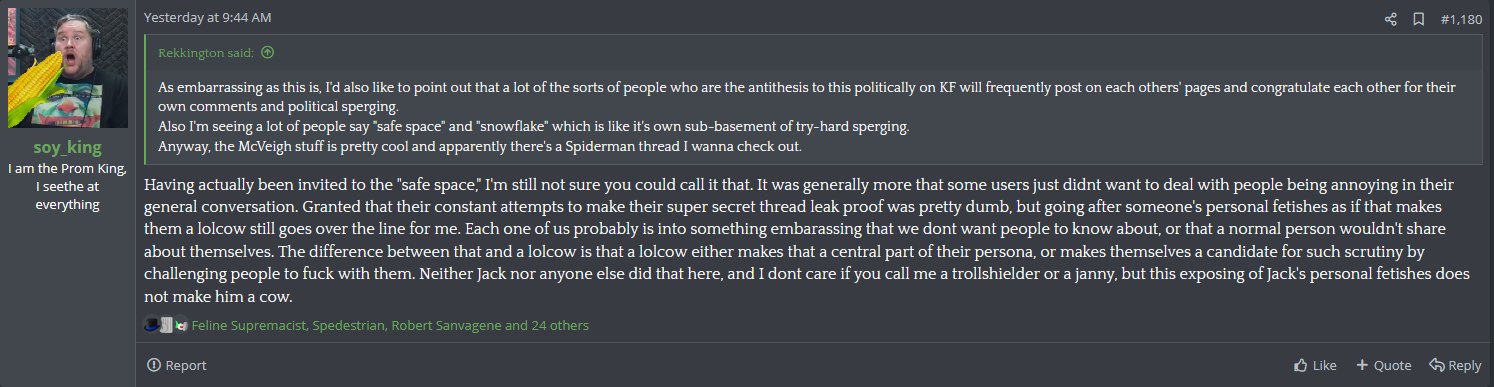The width and height of the screenshot is (1494, 387).
Task: Add the post to multi-quote
Action: click(x=1384, y=365)
